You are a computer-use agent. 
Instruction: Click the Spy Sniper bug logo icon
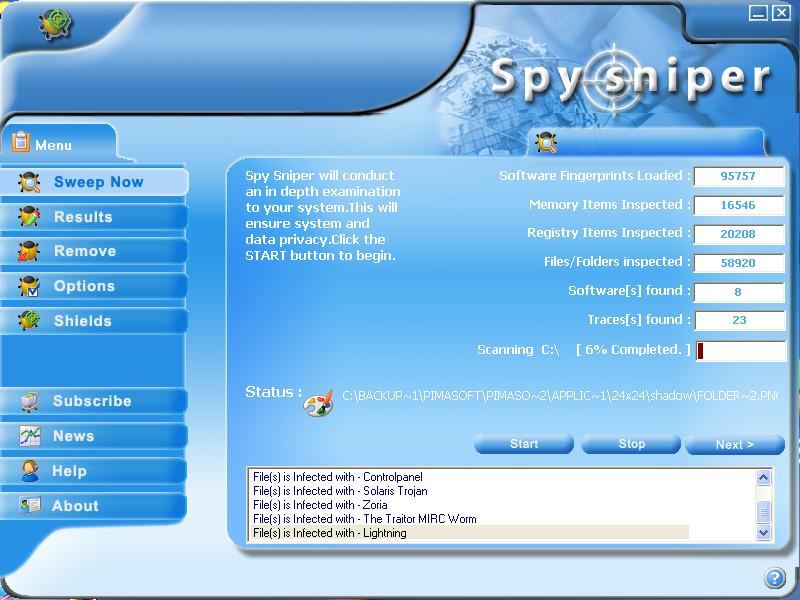(56, 24)
